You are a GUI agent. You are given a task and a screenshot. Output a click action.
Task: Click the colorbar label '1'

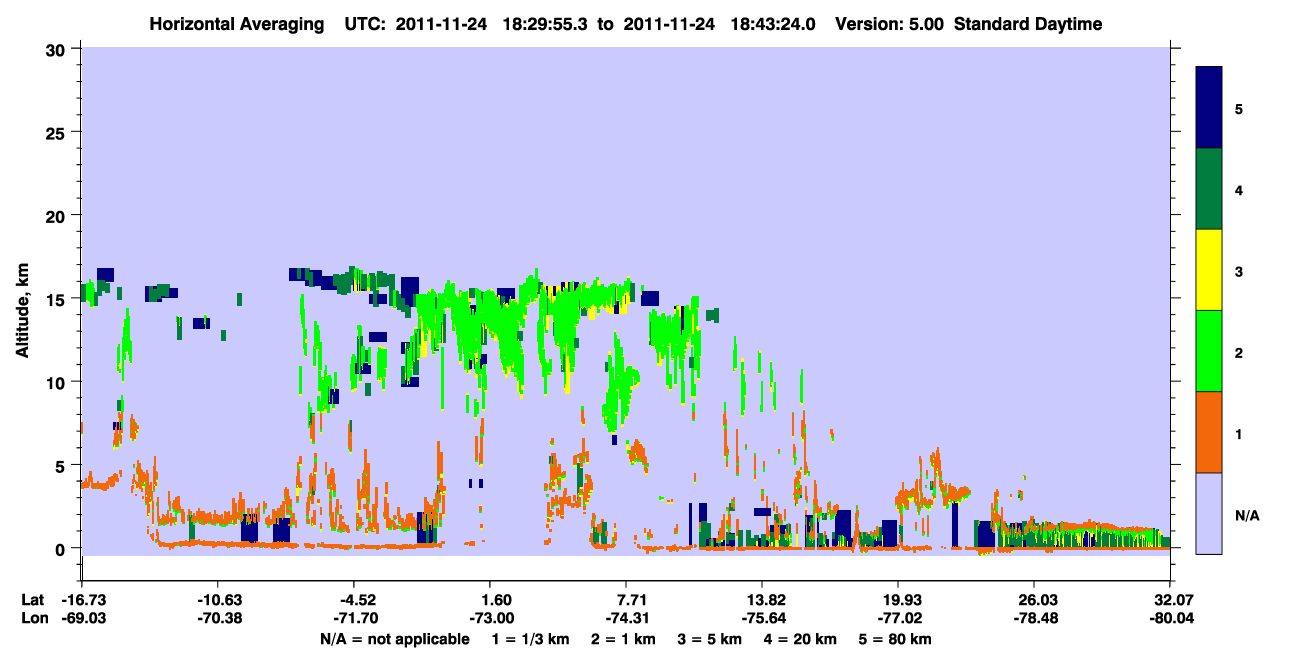tap(1239, 432)
